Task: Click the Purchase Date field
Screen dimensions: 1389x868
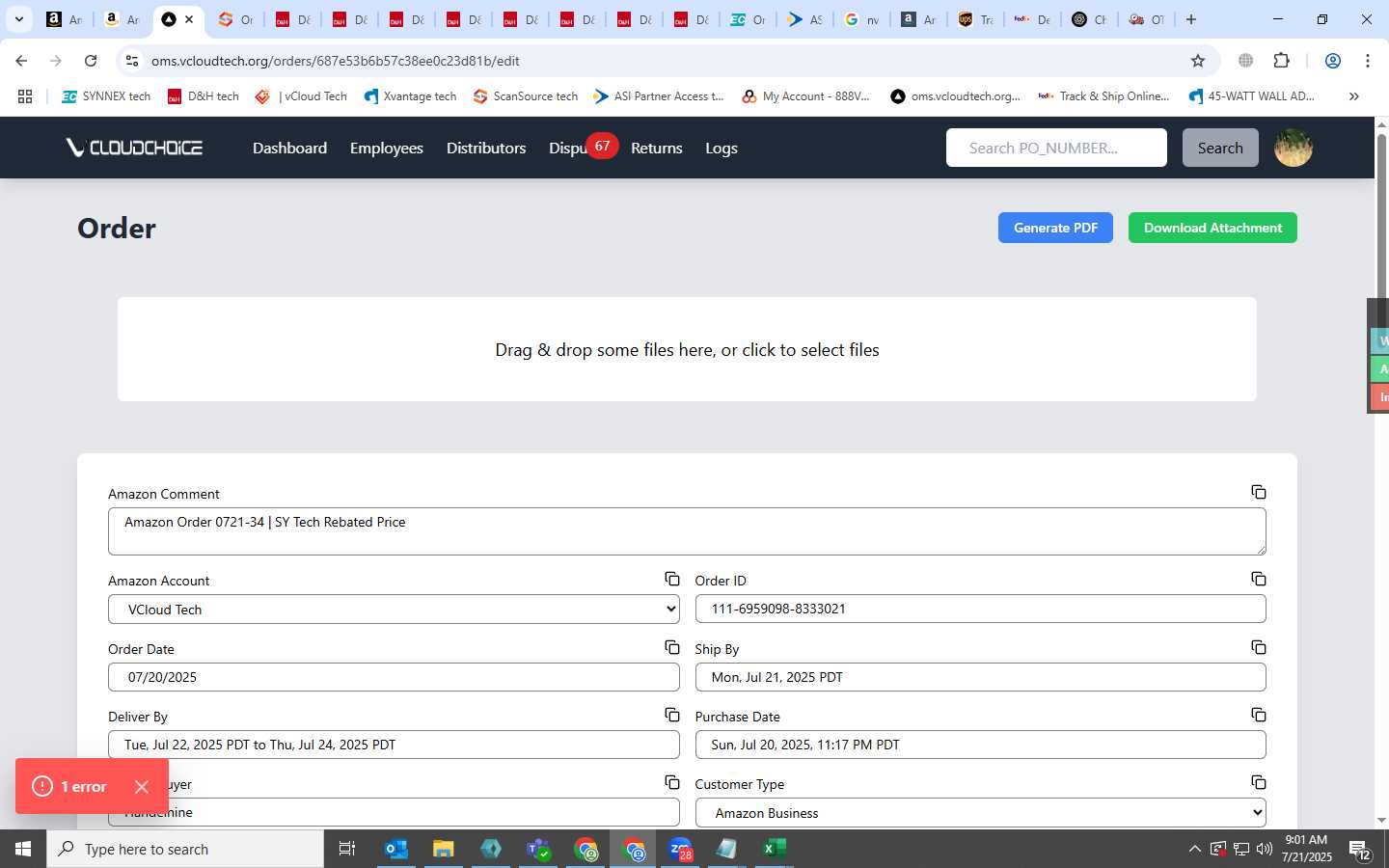Action: tap(980, 745)
